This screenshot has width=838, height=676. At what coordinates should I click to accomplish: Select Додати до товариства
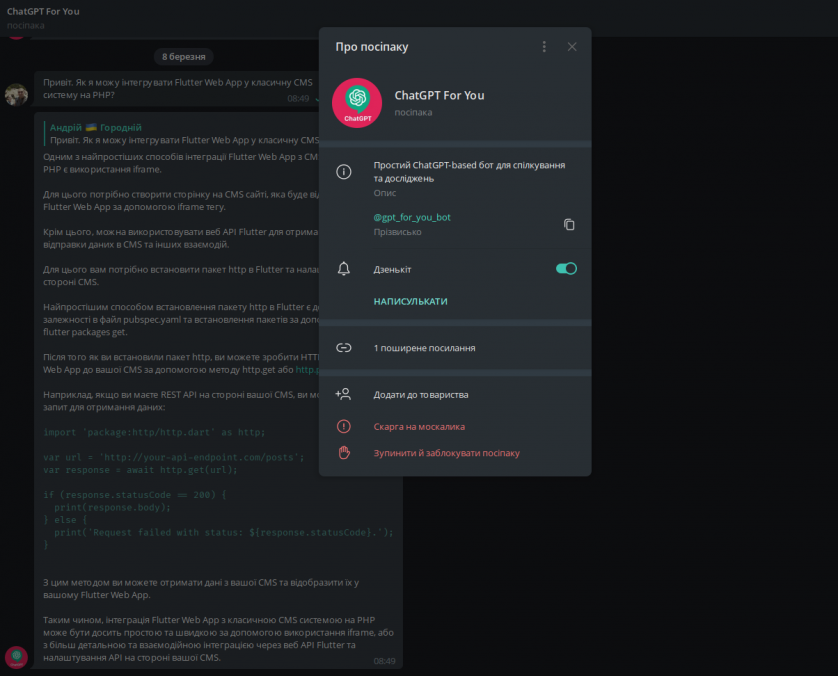coord(421,395)
